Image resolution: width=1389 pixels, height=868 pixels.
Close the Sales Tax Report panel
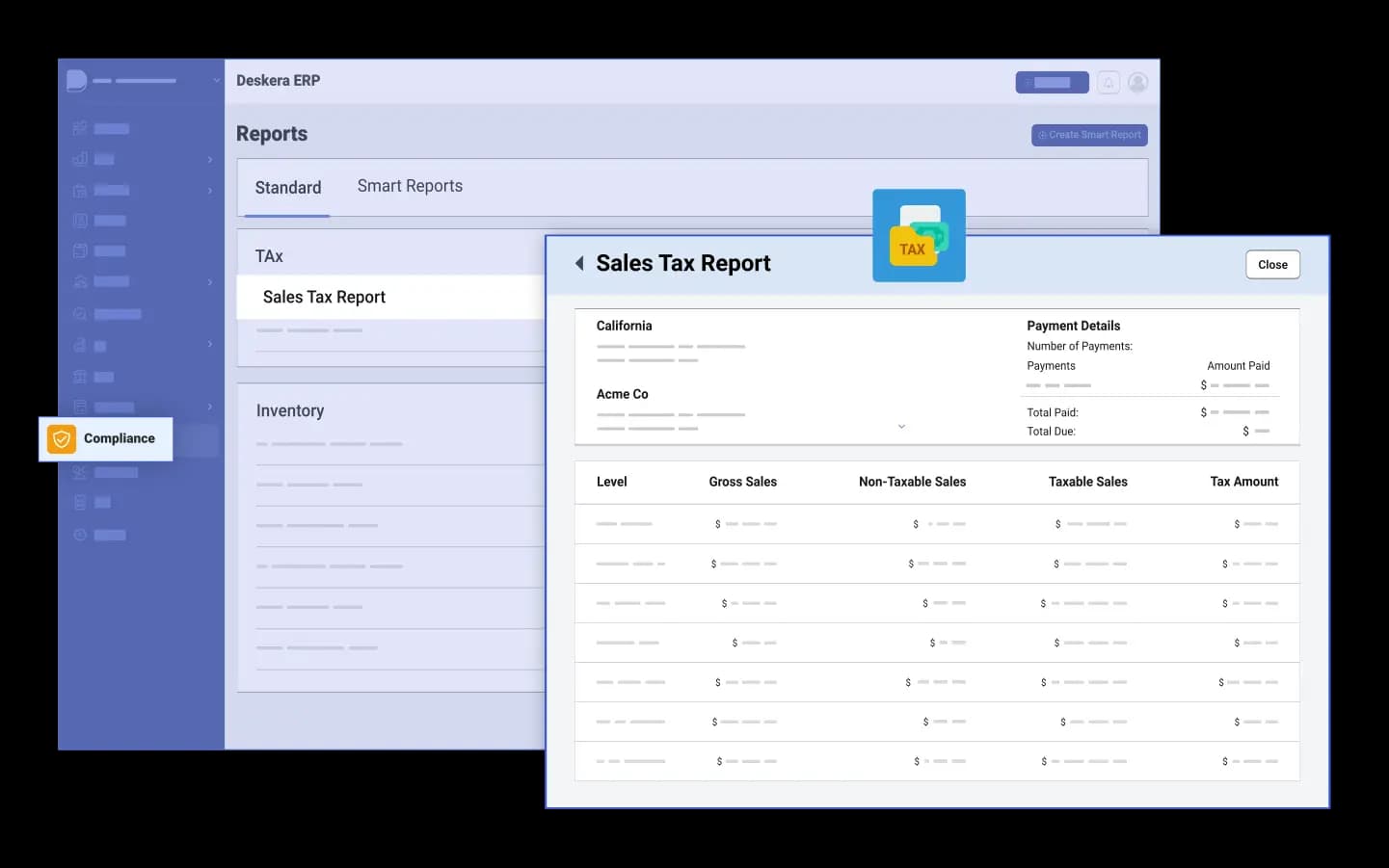(x=1272, y=265)
